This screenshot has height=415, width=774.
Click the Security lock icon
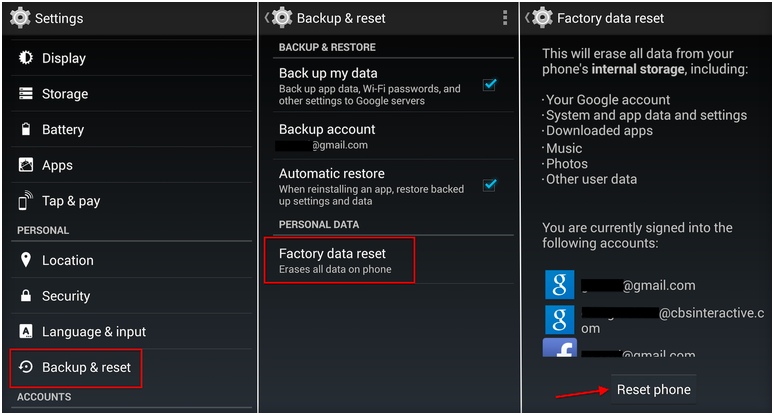tap(25, 296)
